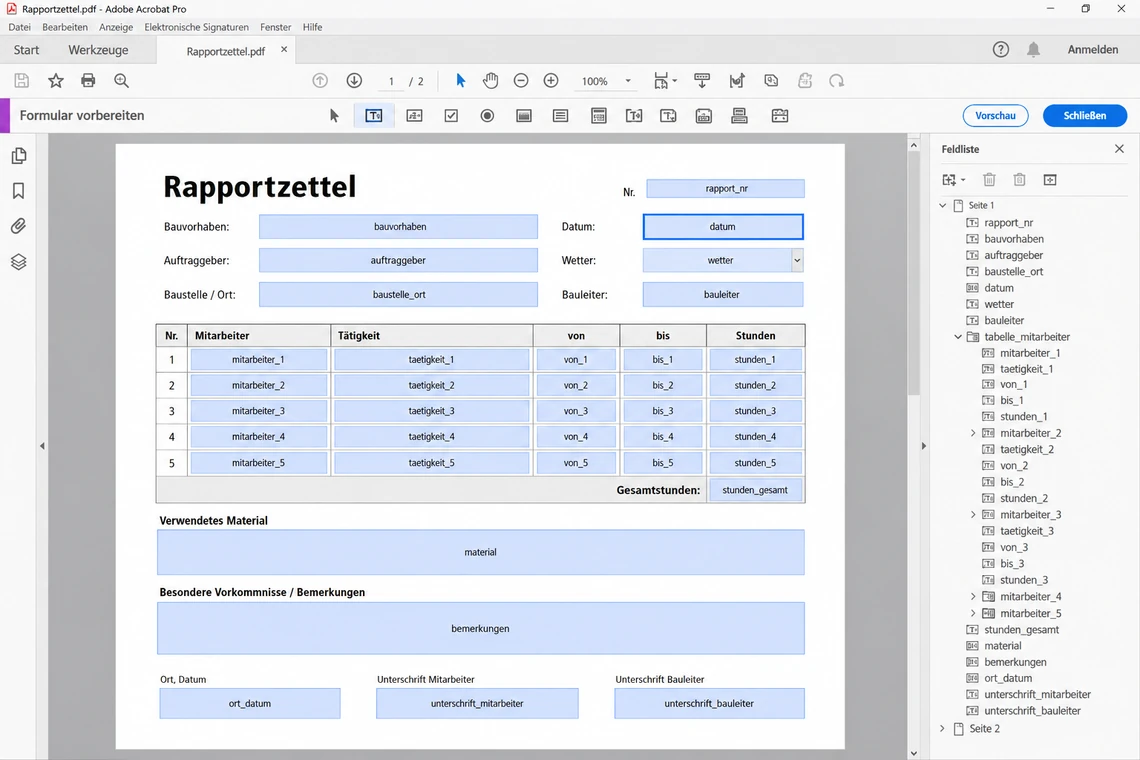Viewport: 1140px width, 760px height.
Task: Print the document using the printer icon
Action: click(x=88, y=81)
